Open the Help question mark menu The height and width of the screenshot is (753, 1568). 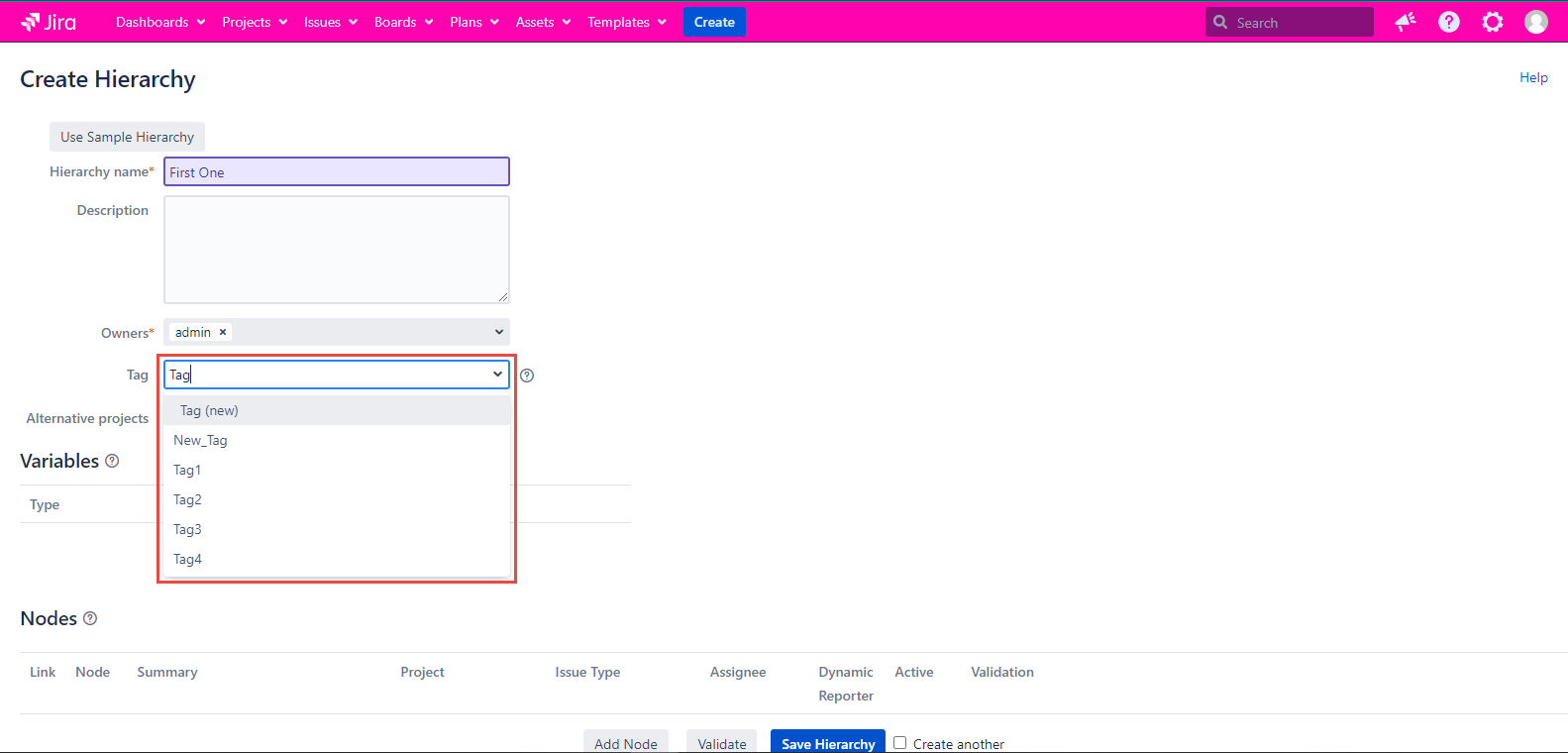click(1448, 22)
